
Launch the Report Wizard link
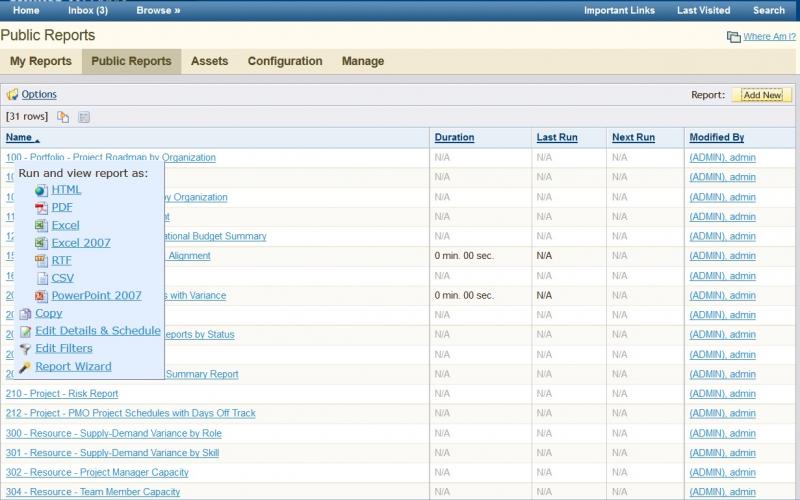click(73, 366)
